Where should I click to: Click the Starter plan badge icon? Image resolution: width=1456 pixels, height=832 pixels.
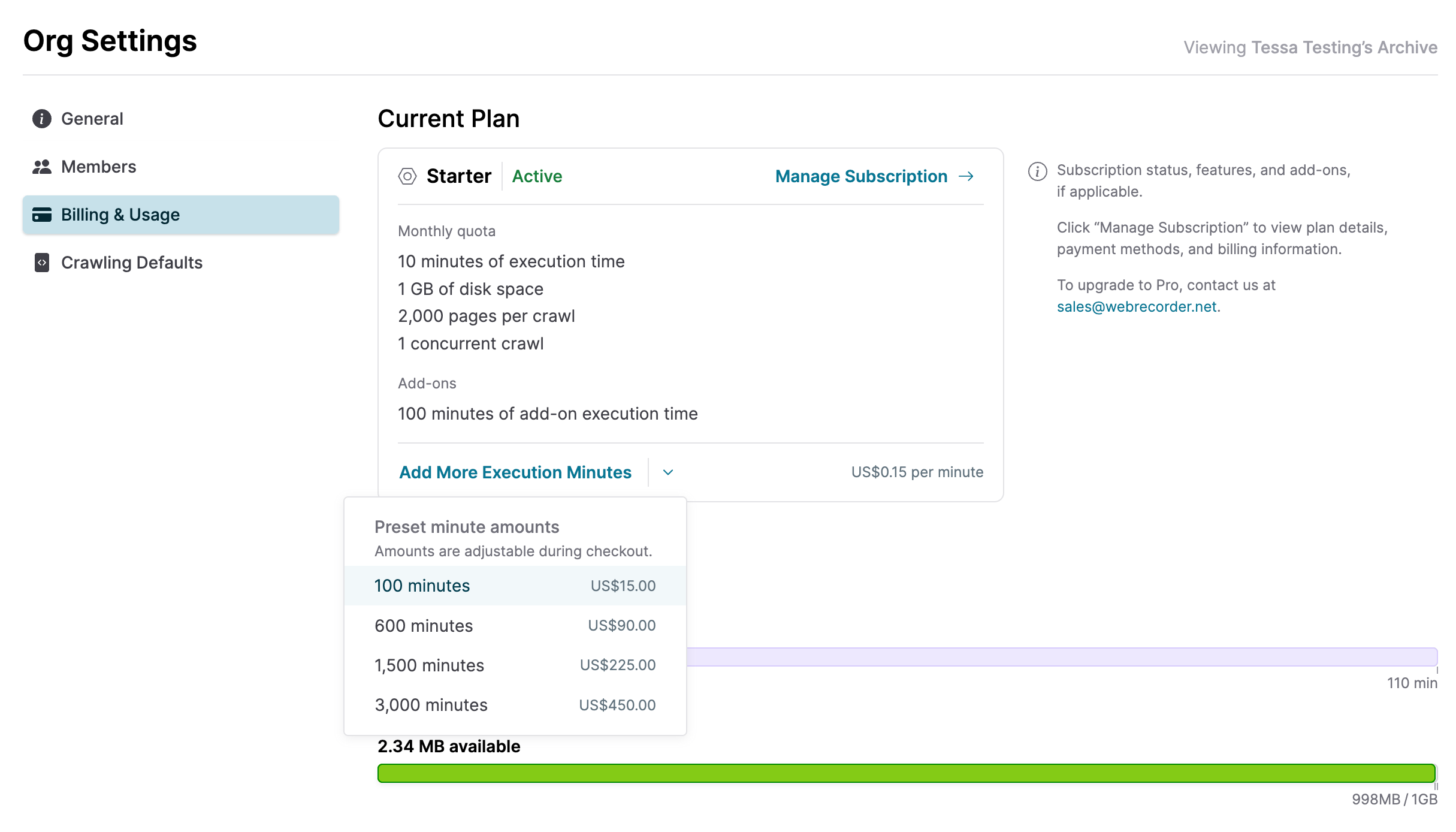(408, 176)
